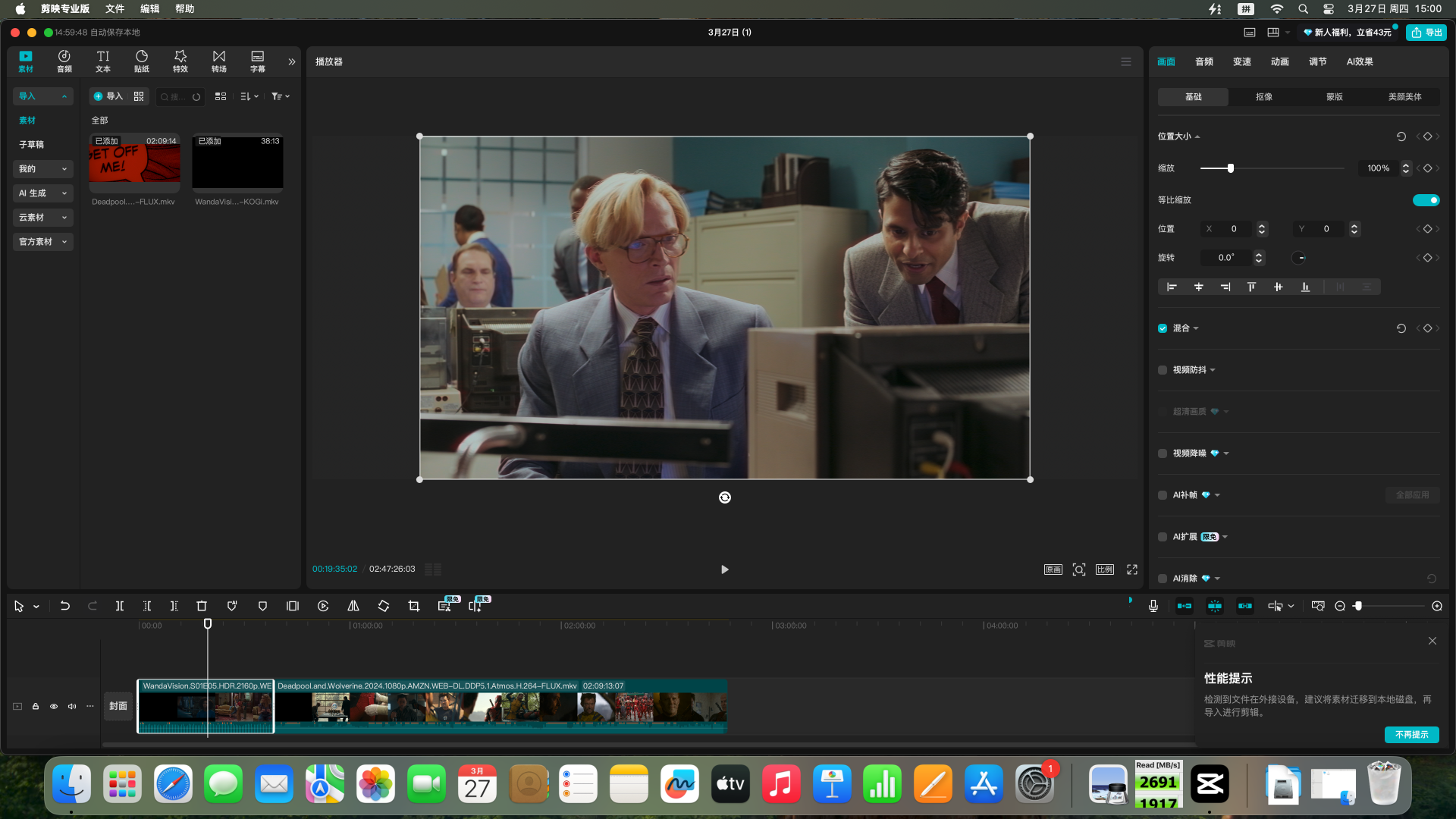Enable the 视频降噪 denoise checkbox

1163,453
